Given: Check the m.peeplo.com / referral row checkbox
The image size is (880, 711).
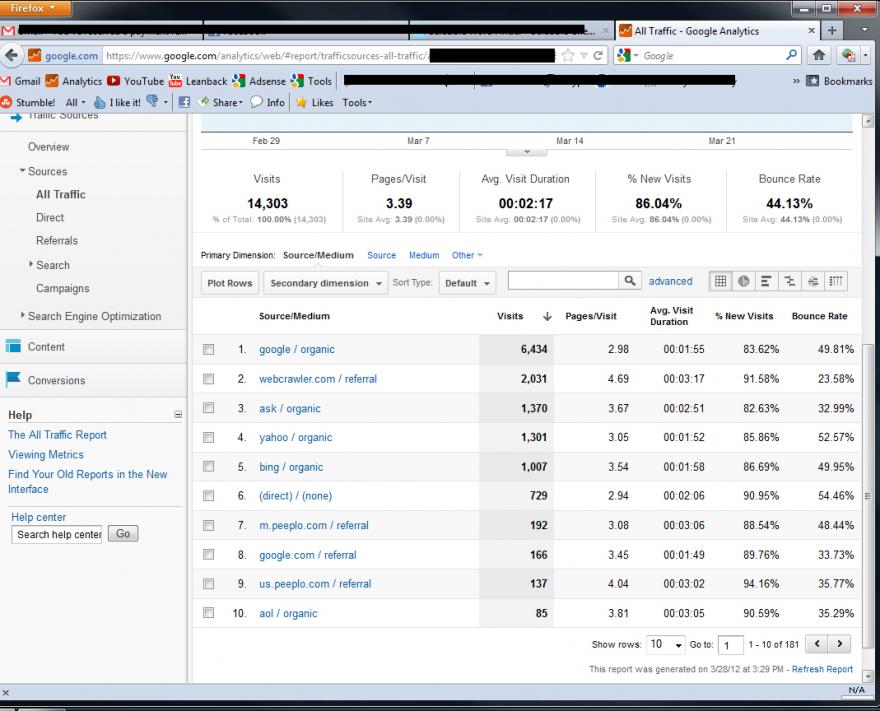Looking at the screenshot, I should [209, 525].
